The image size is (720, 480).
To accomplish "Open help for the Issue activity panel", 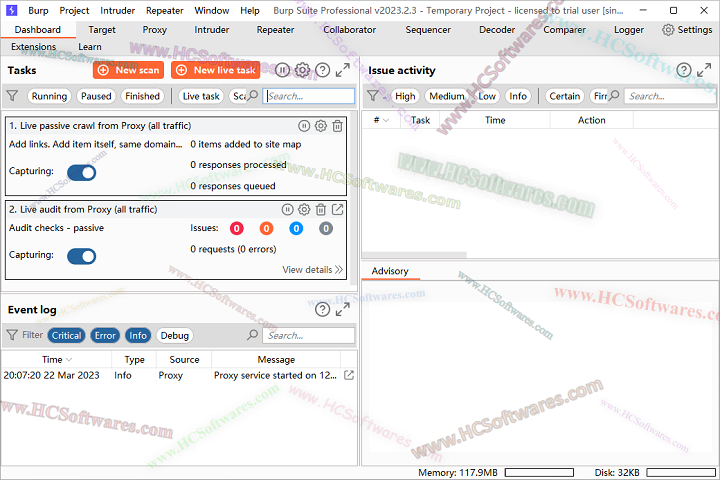I will pyautogui.click(x=684, y=70).
